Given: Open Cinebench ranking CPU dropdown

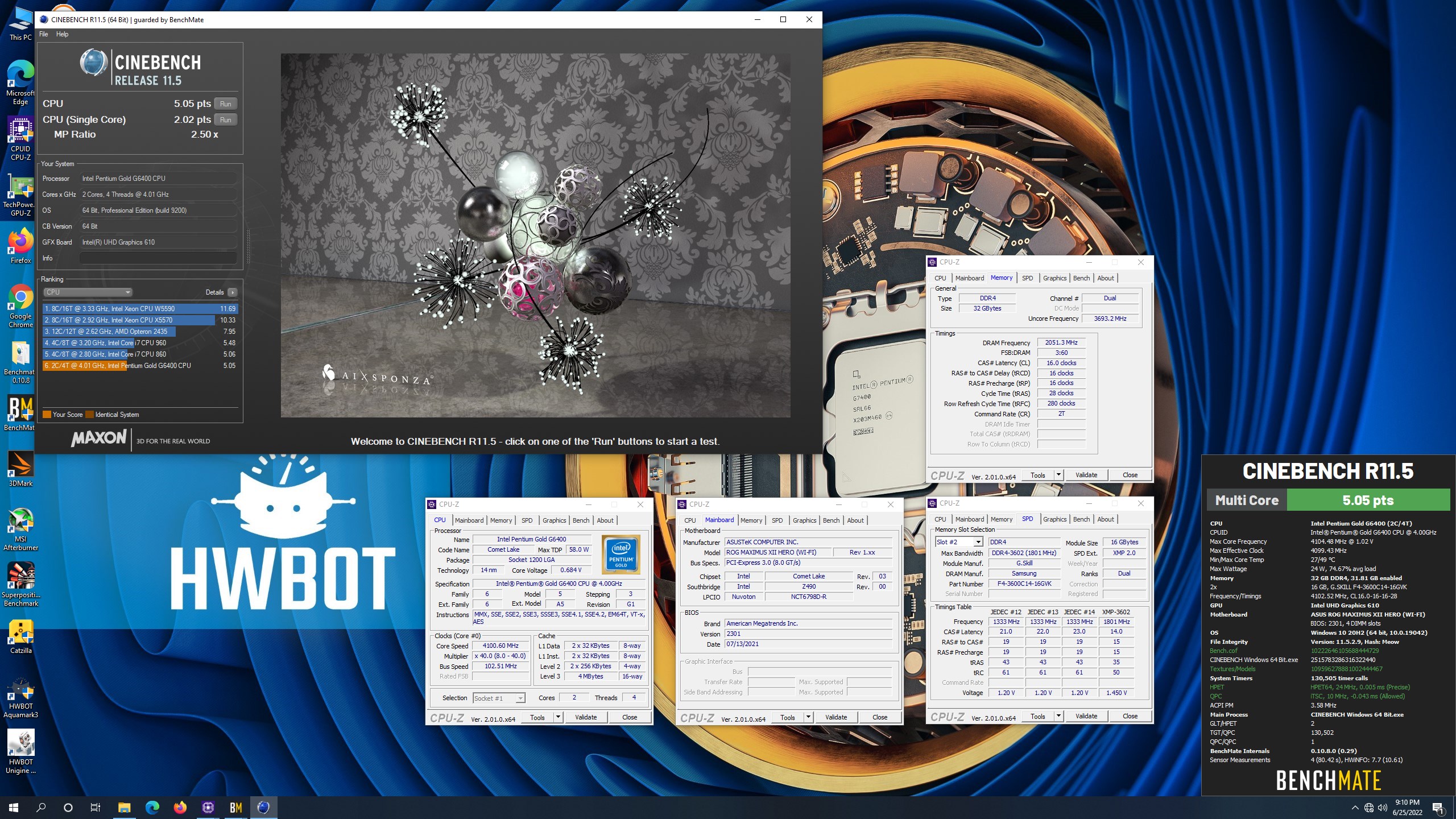Looking at the screenshot, I should 88,292.
